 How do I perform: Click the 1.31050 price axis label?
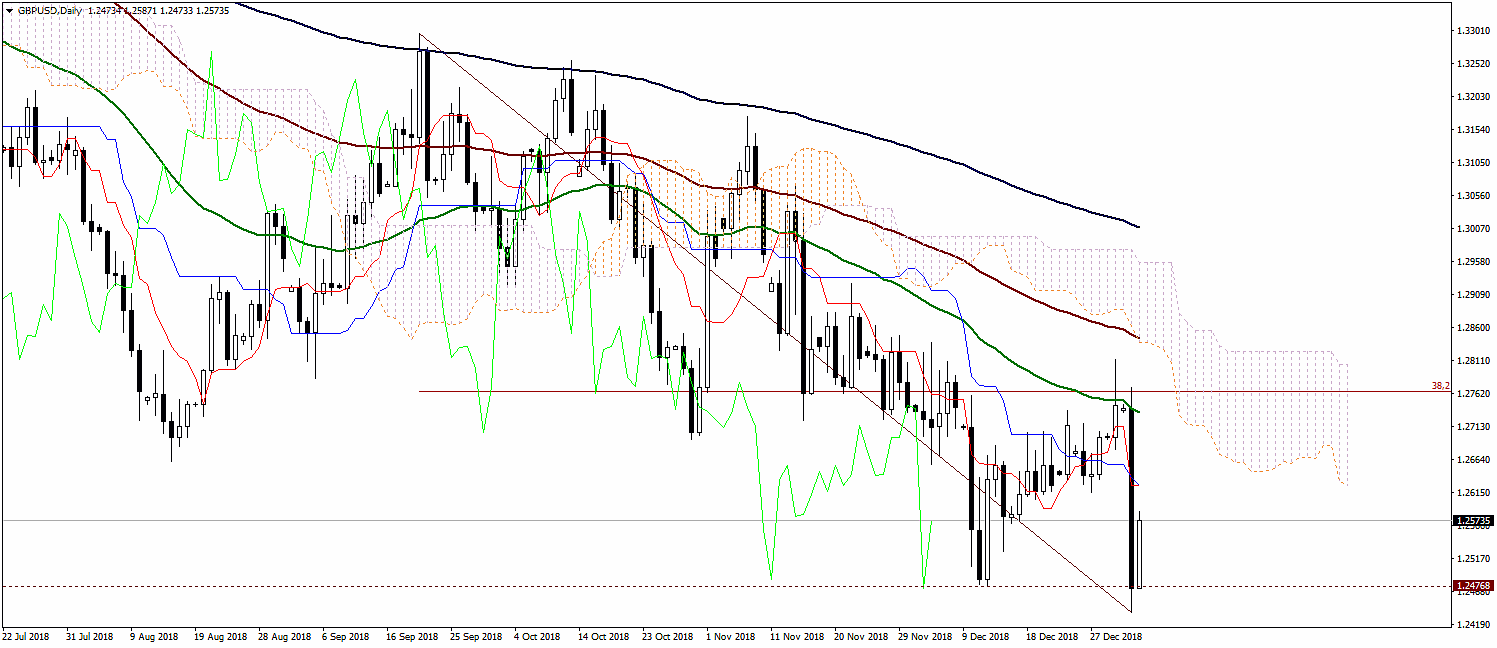(x=1473, y=163)
